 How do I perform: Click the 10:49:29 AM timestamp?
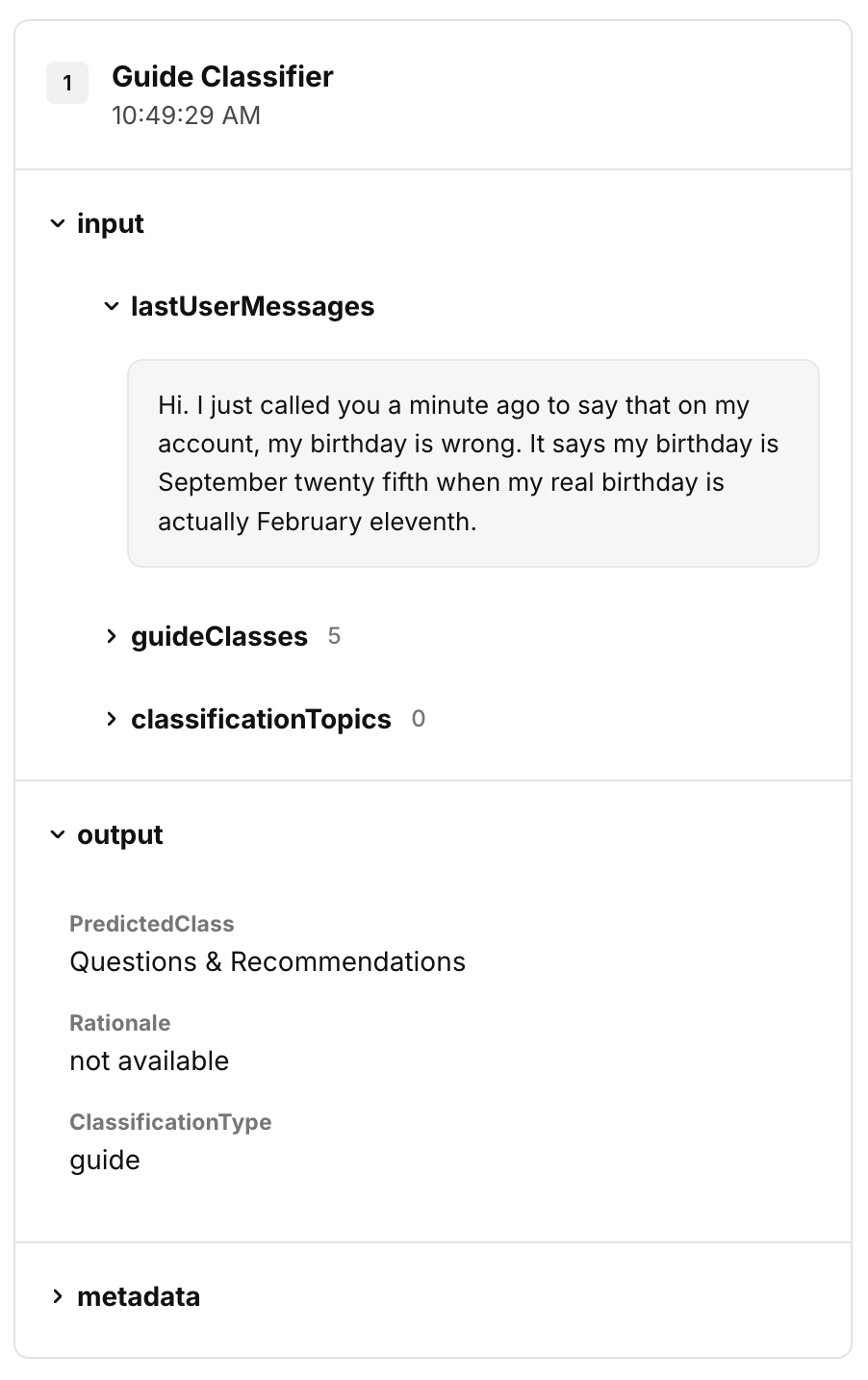(x=186, y=115)
